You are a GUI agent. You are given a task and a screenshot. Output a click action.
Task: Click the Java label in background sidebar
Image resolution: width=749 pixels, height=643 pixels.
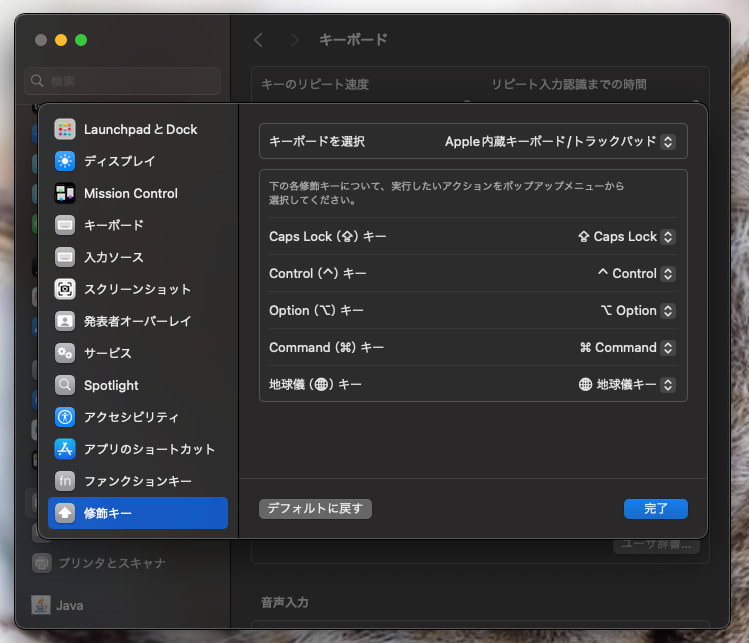(x=70, y=606)
